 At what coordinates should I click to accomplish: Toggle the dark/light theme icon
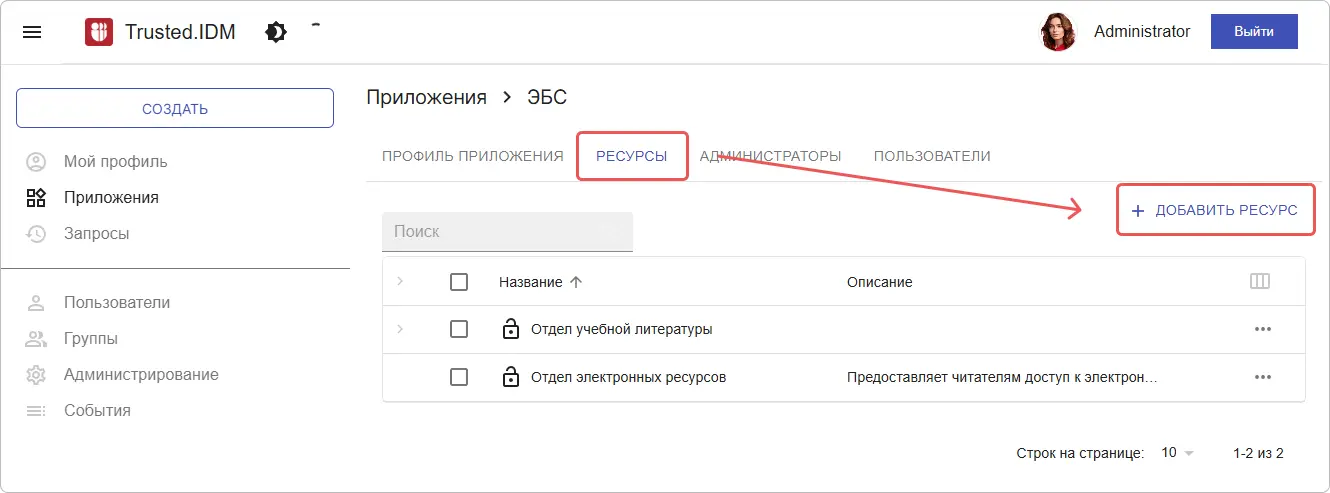pyautogui.click(x=275, y=32)
